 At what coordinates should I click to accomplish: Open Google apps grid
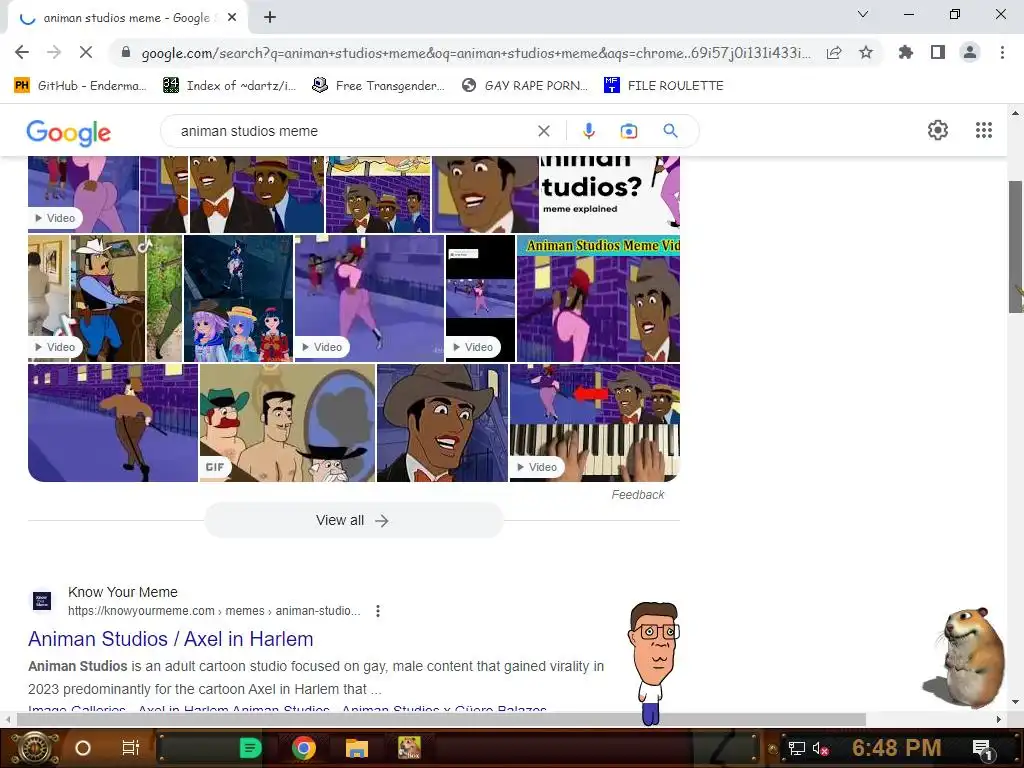(x=984, y=130)
